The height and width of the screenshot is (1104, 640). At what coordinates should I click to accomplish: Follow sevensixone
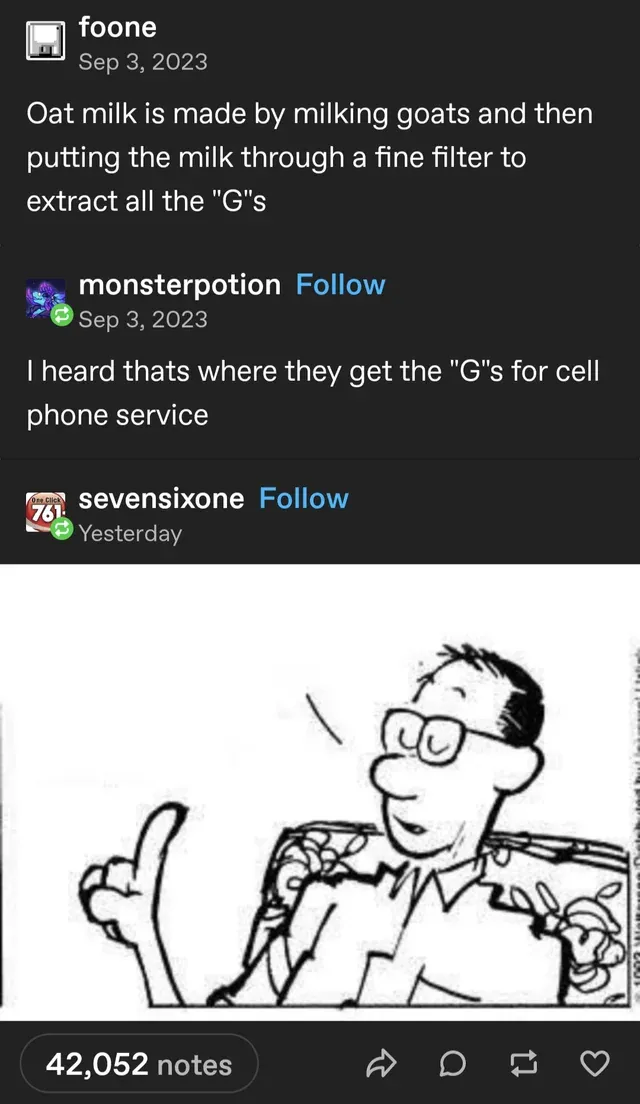303,498
